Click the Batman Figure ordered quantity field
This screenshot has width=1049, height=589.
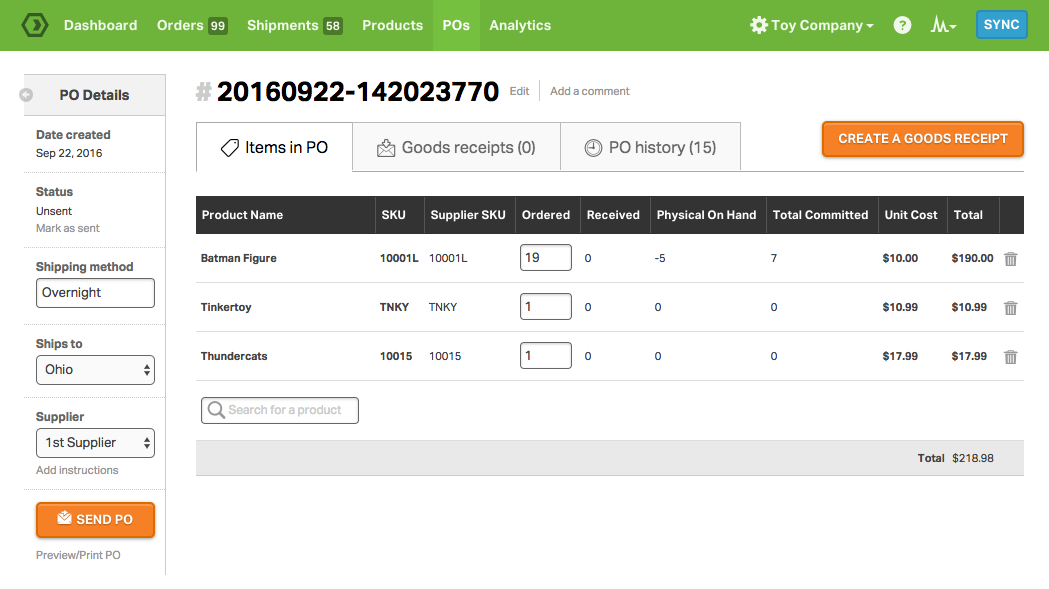[545, 258]
